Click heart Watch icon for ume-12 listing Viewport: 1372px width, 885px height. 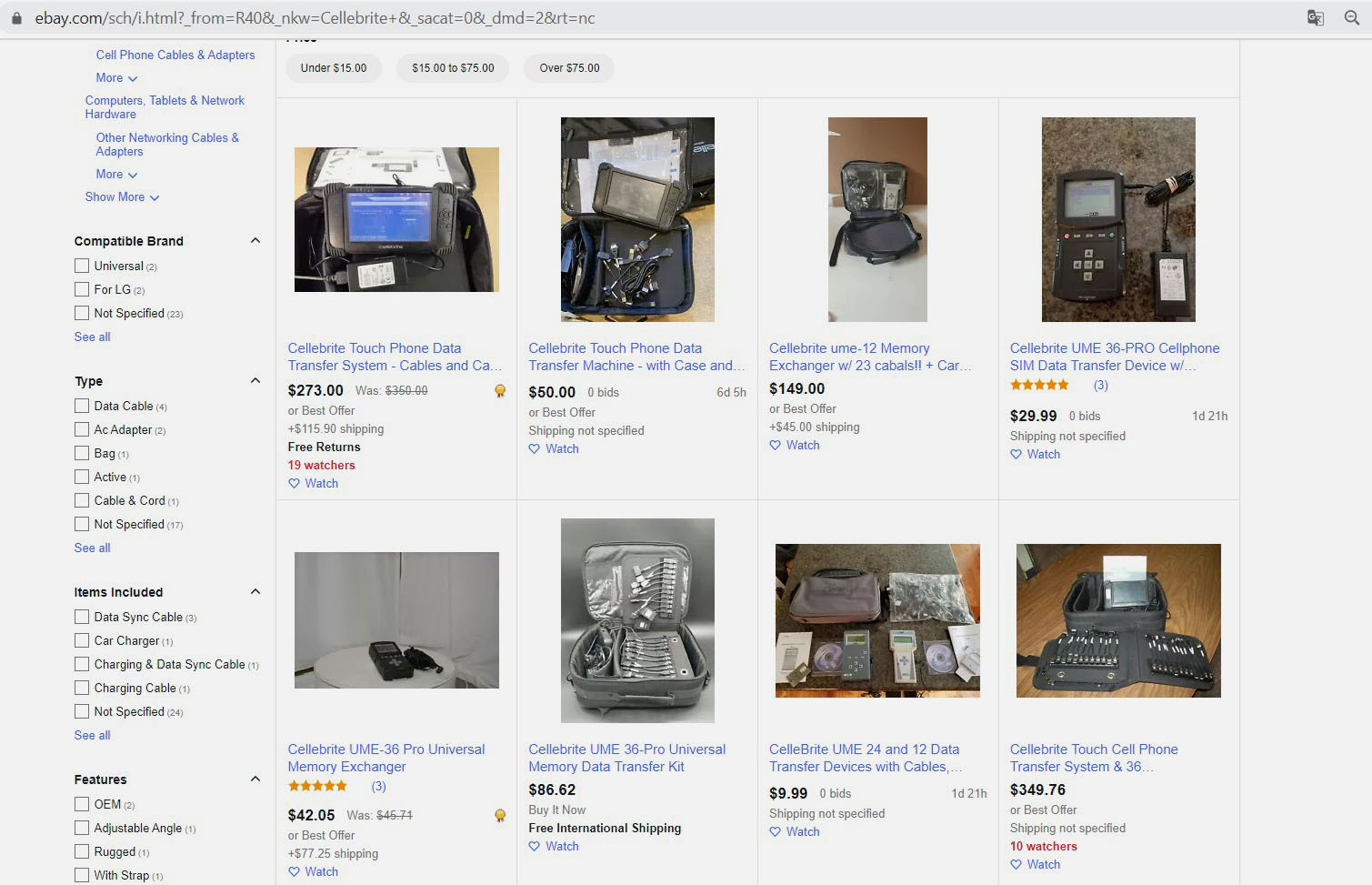pyautogui.click(x=775, y=446)
